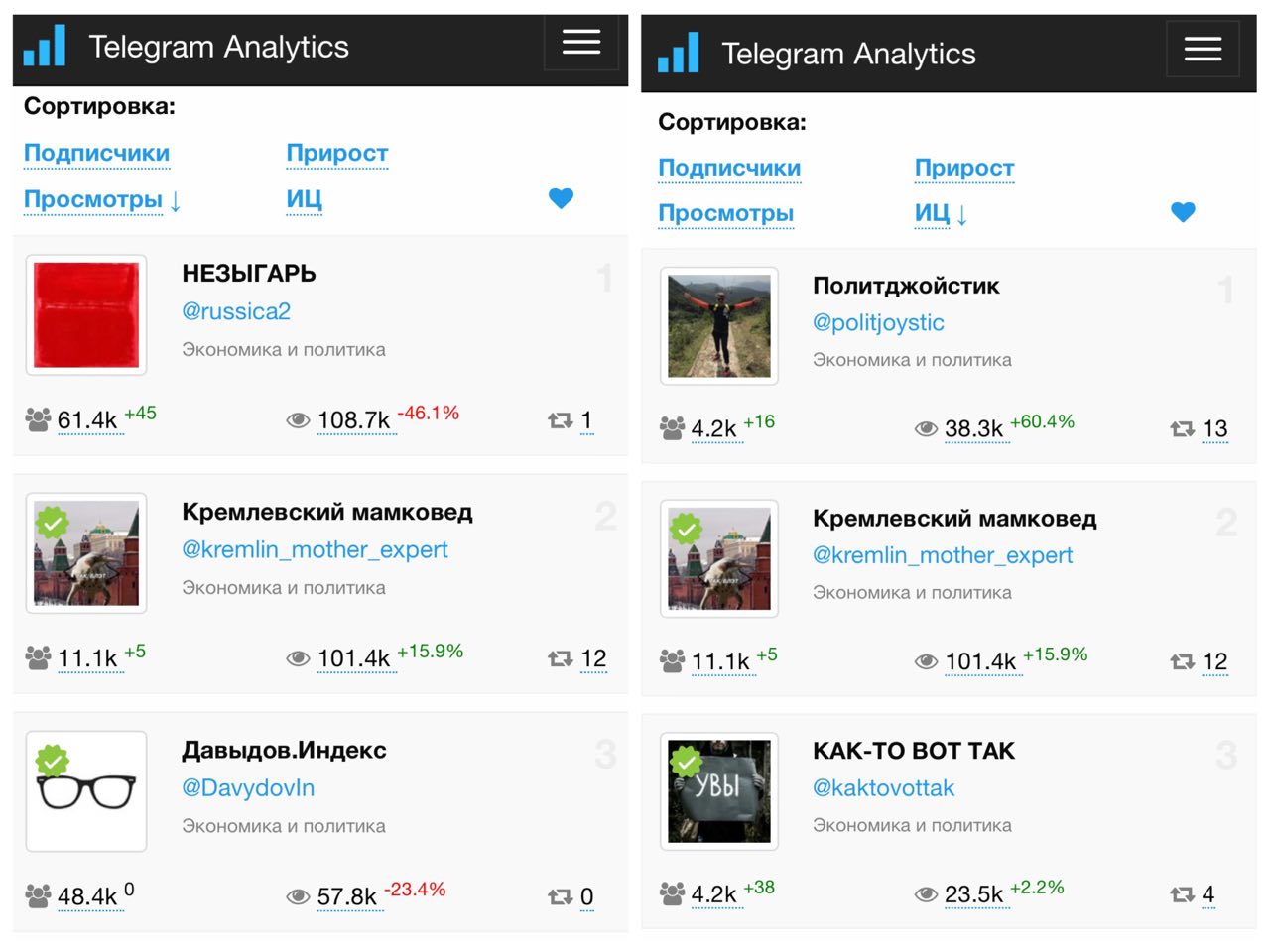Click repost icon in right Кремлевский мамковед row

[1183, 661]
